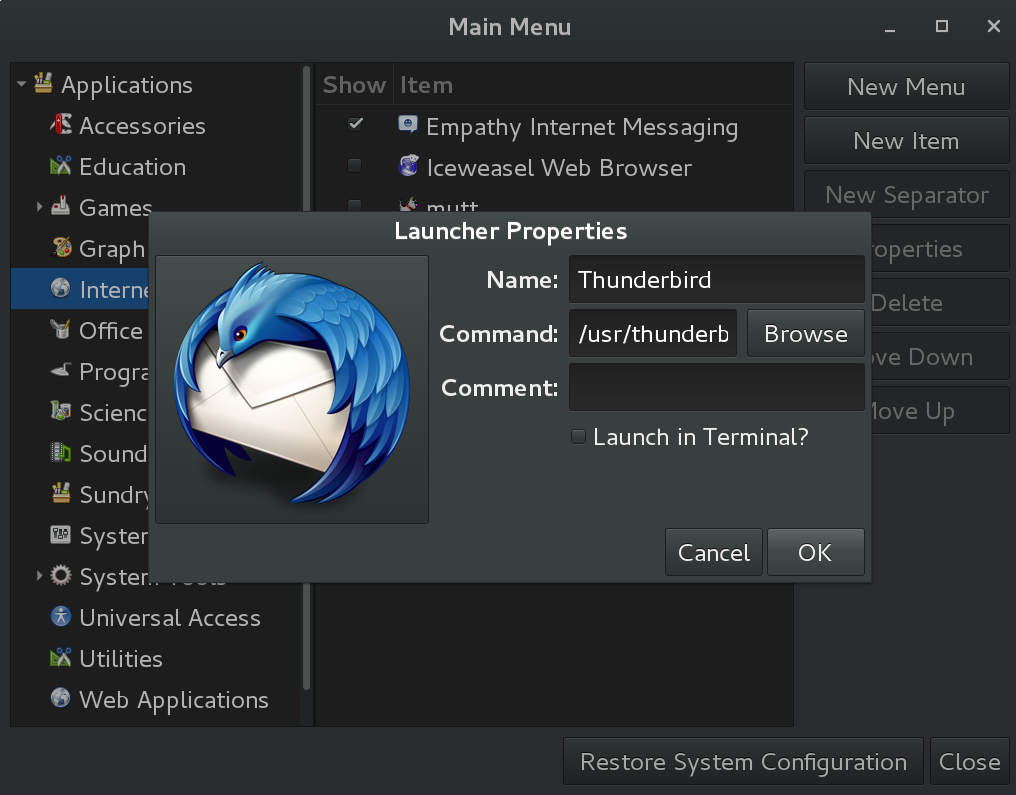Toggle Show checkbox for Iceweasel Web Browser
1016x795 pixels.
tap(354, 166)
